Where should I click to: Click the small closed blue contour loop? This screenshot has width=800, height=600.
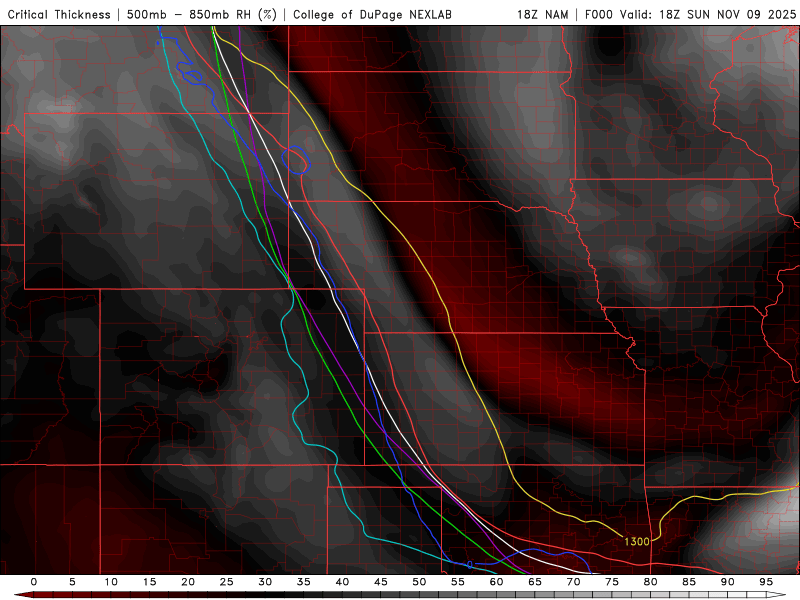coord(295,160)
